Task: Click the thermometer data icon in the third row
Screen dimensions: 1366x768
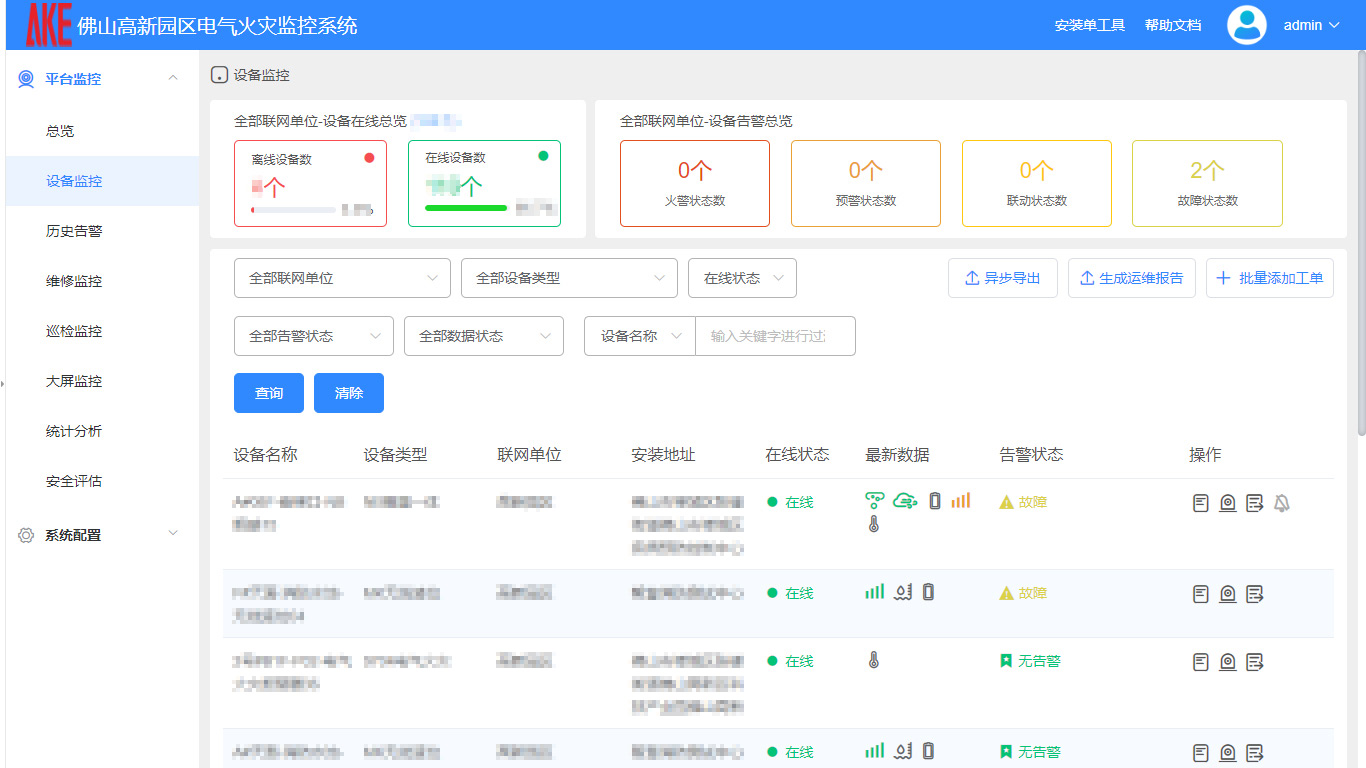Action: (x=874, y=661)
